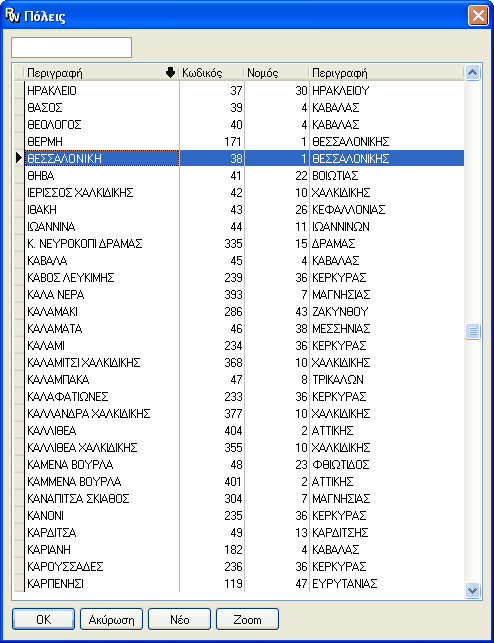Viewport: 494px width, 643px height.
Task: Click the vertical scrollbar thumb
Action: pos(472,331)
